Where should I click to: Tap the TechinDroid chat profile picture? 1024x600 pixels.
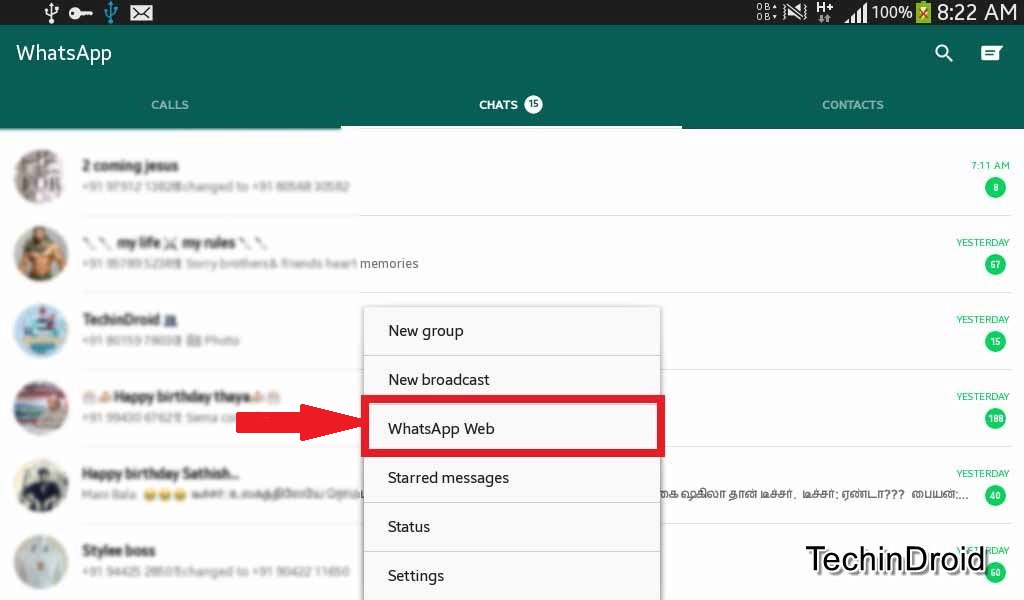pos(40,330)
